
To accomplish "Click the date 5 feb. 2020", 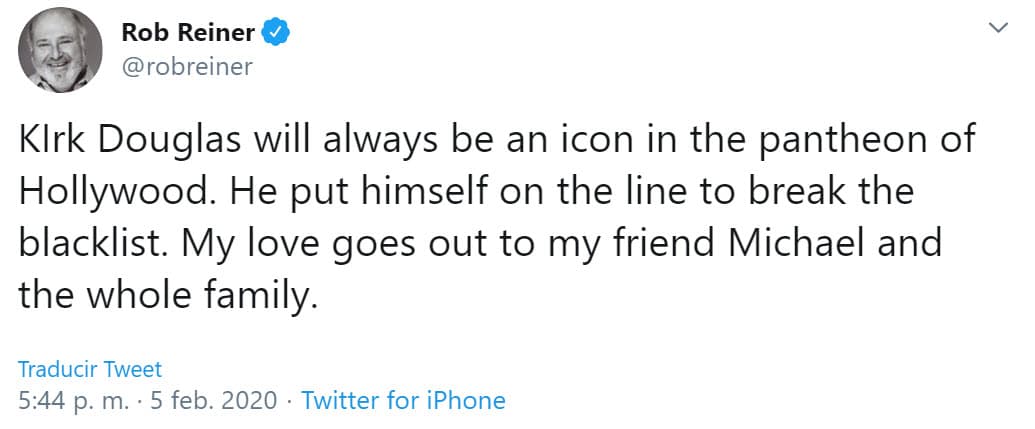I will (x=212, y=401).
